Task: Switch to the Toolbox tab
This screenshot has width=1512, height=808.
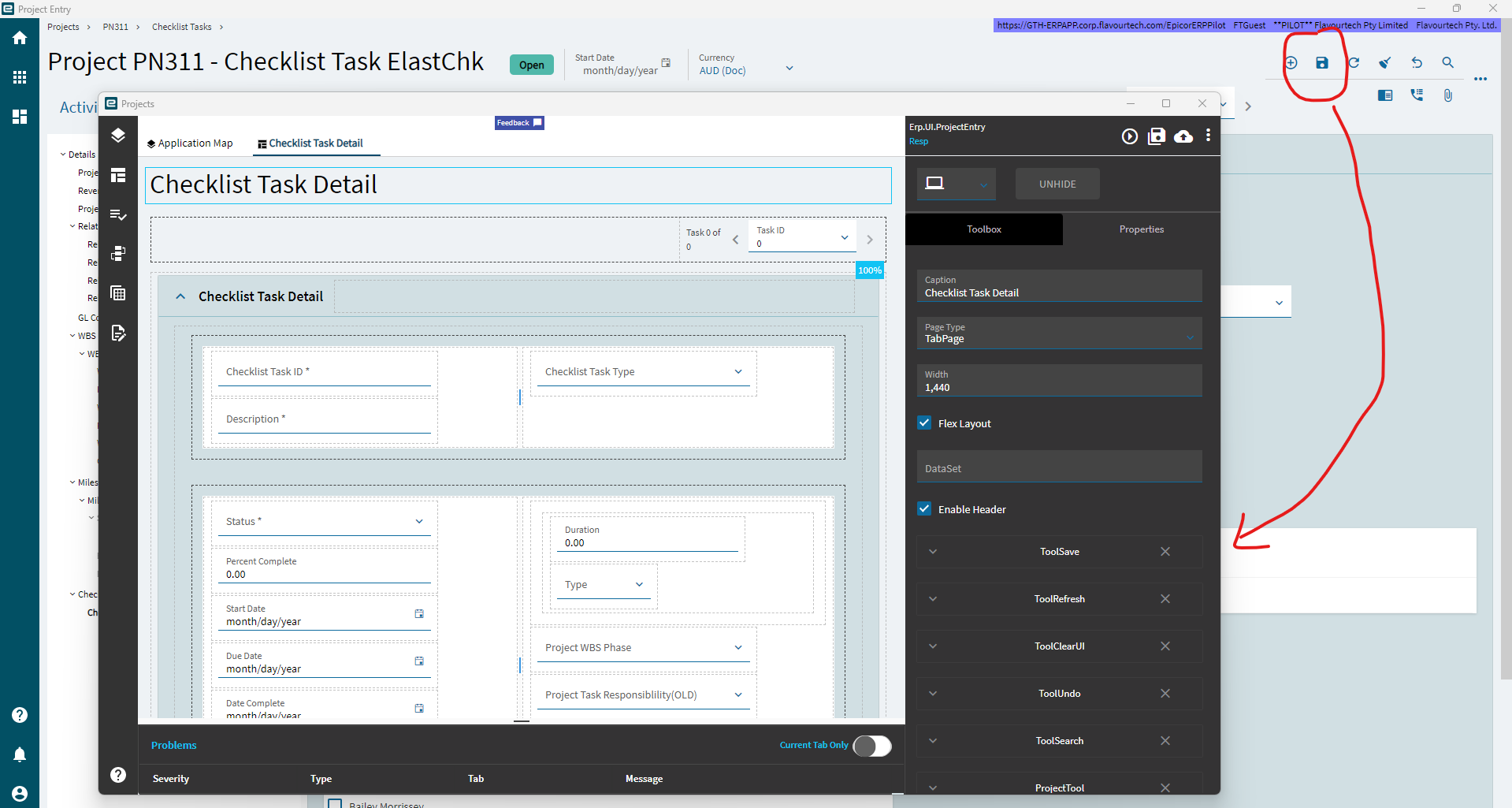Action: 984,229
